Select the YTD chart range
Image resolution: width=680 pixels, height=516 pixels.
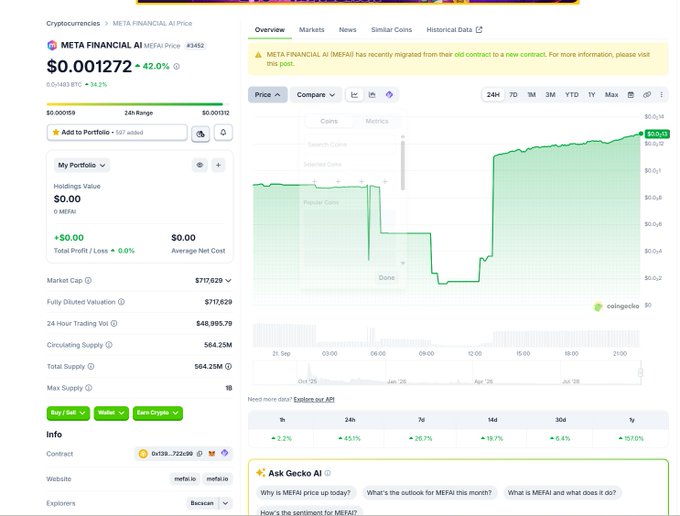pos(572,95)
